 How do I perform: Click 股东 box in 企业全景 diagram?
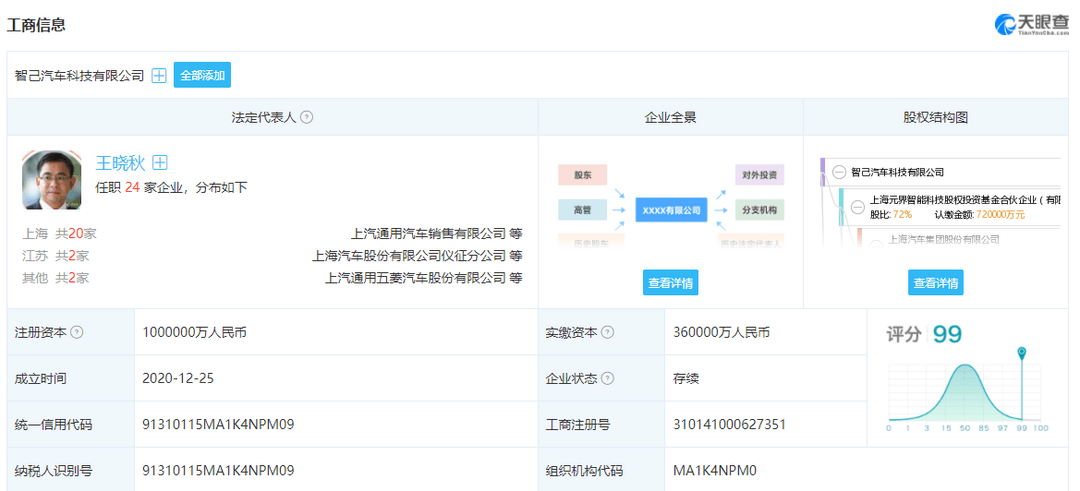583,175
